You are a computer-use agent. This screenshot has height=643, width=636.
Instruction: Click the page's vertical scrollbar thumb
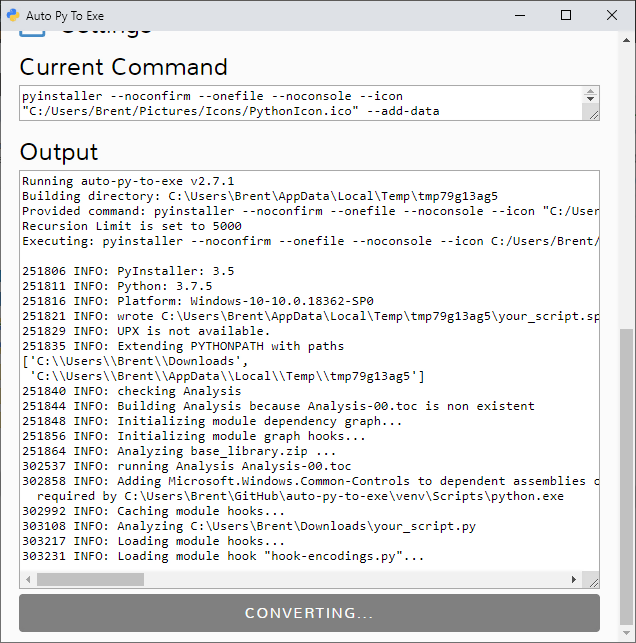click(x=626, y=470)
